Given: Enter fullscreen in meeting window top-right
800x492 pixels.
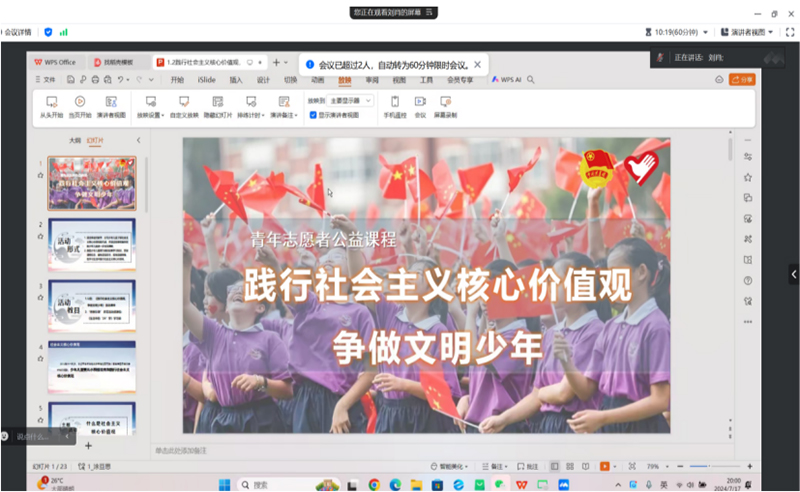Looking at the screenshot, I should (790, 32).
